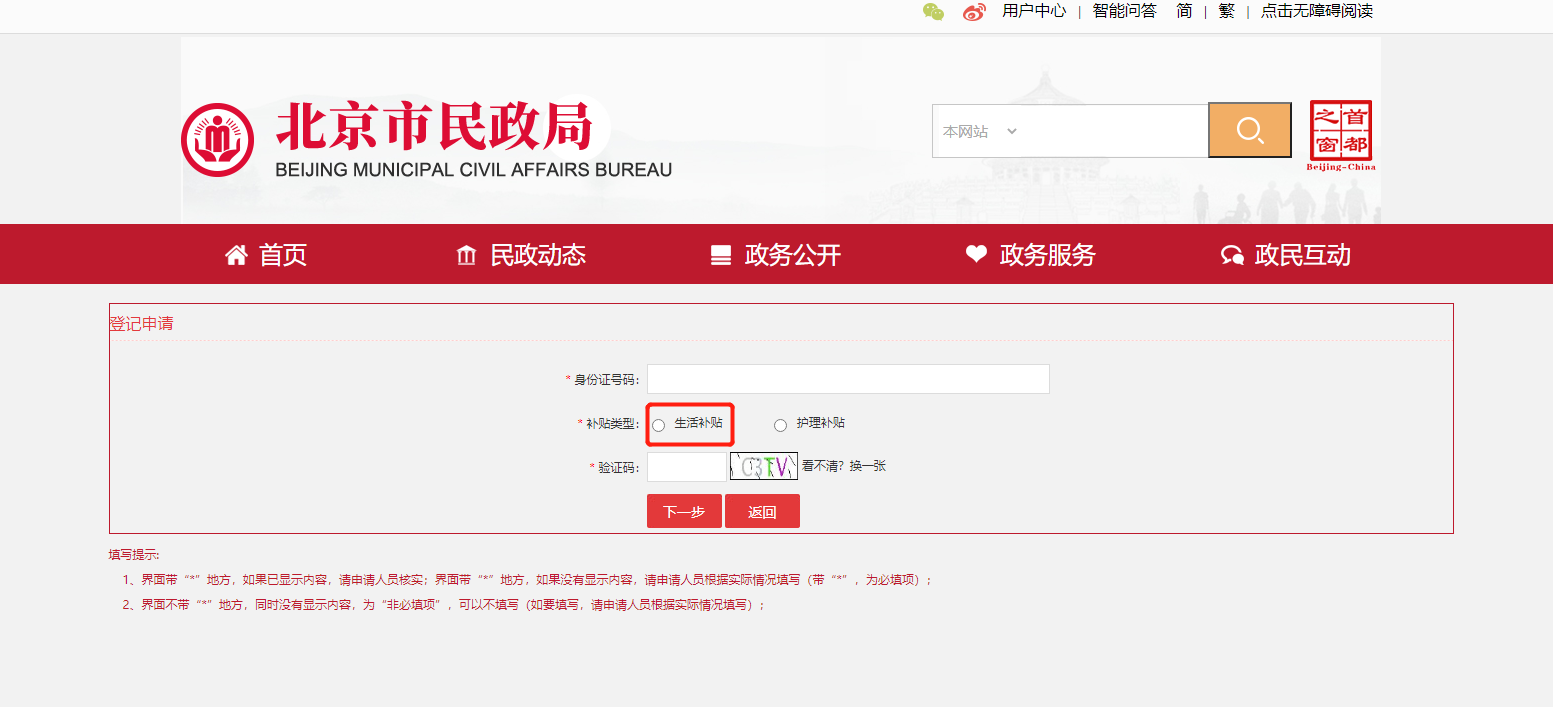Image resolution: width=1553 pixels, height=707 pixels.
Task: Switch to traditional Chinese via 繁
Action: 1226,12
